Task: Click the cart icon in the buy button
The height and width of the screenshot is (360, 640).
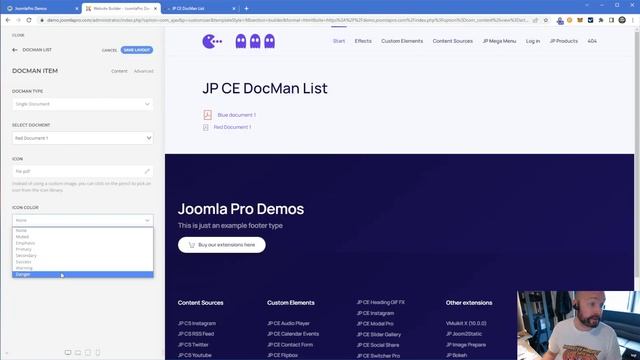Action: [191, 245]
